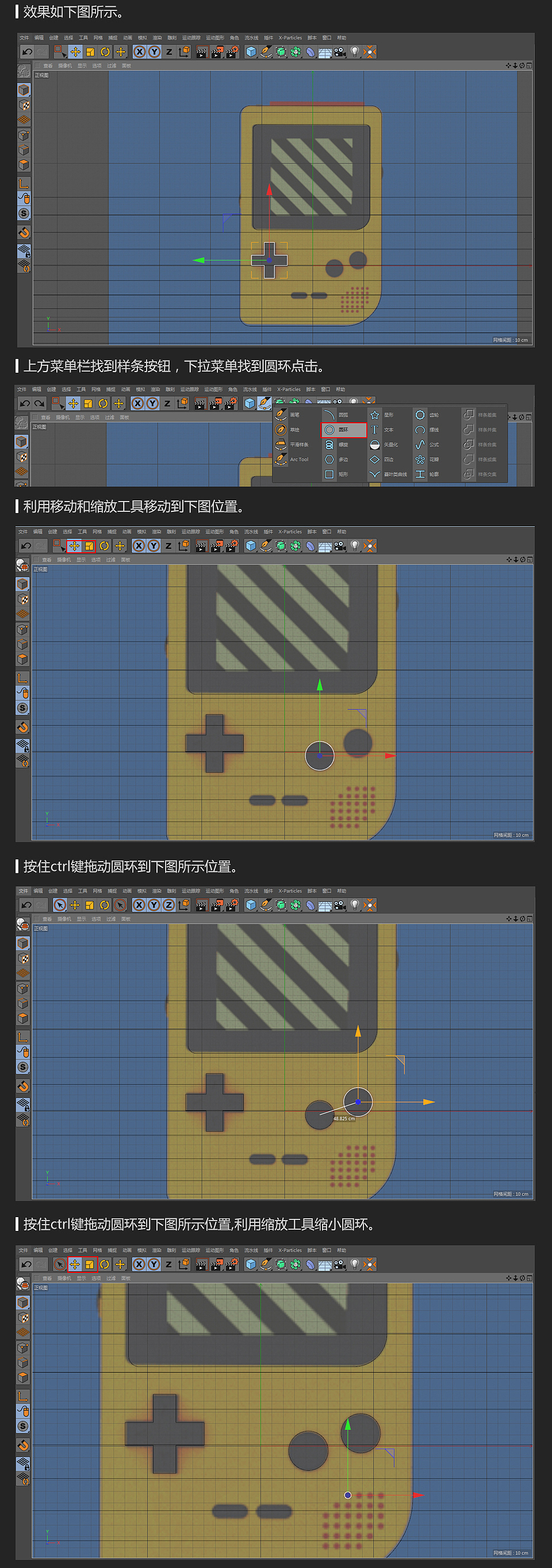Image resolution: width=552 pixels, height=1568 pixels.
Task: Open Live Selection dropdown in fifth screenshot
Action: (x=60, y=1264)
